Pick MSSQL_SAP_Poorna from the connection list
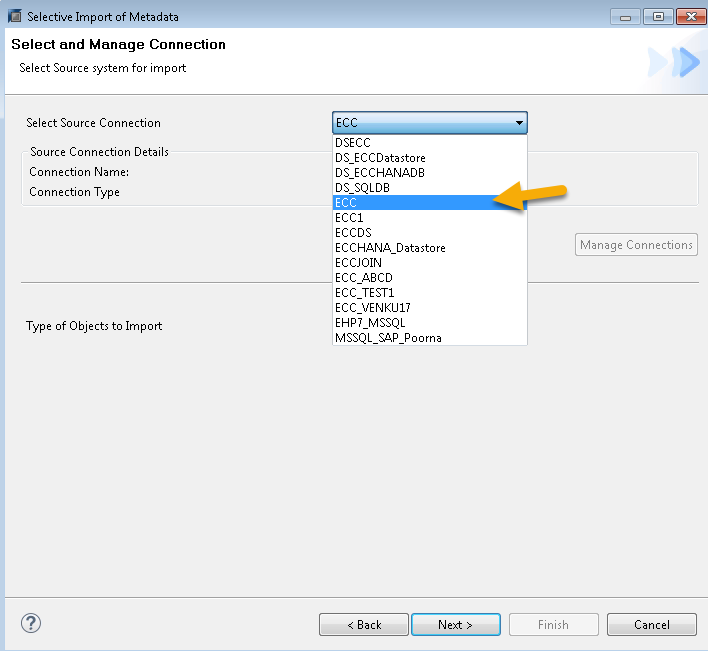Viewport: 708px width, 651px height. (430, 338)
